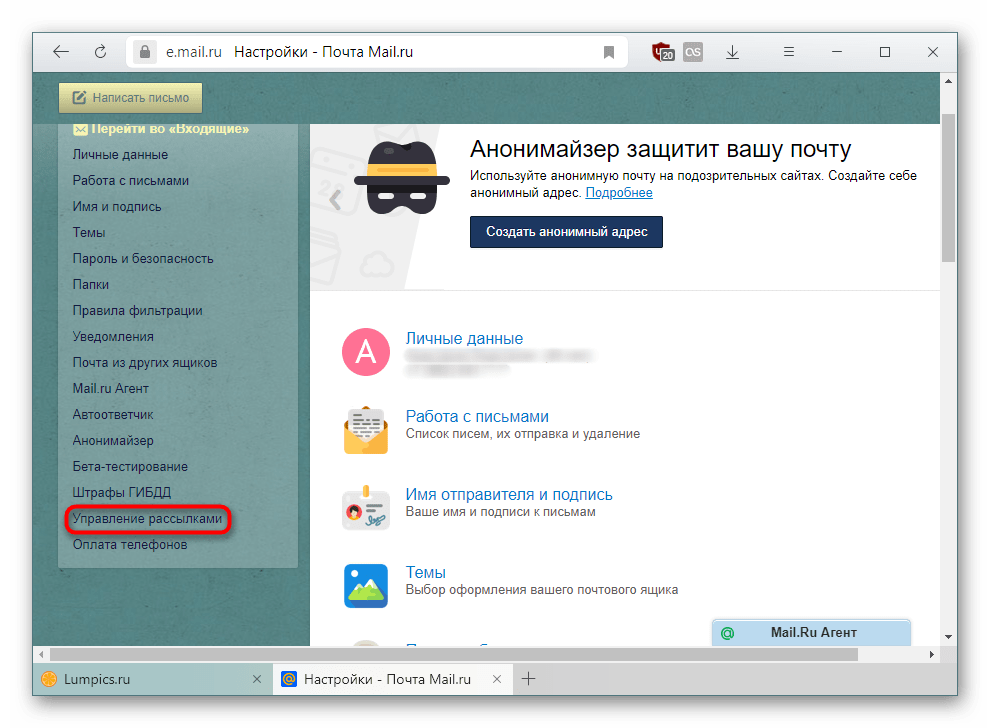Open browser downloads arrow icon
The height and width of the screenshot is (728, 990).
[732, 52]
